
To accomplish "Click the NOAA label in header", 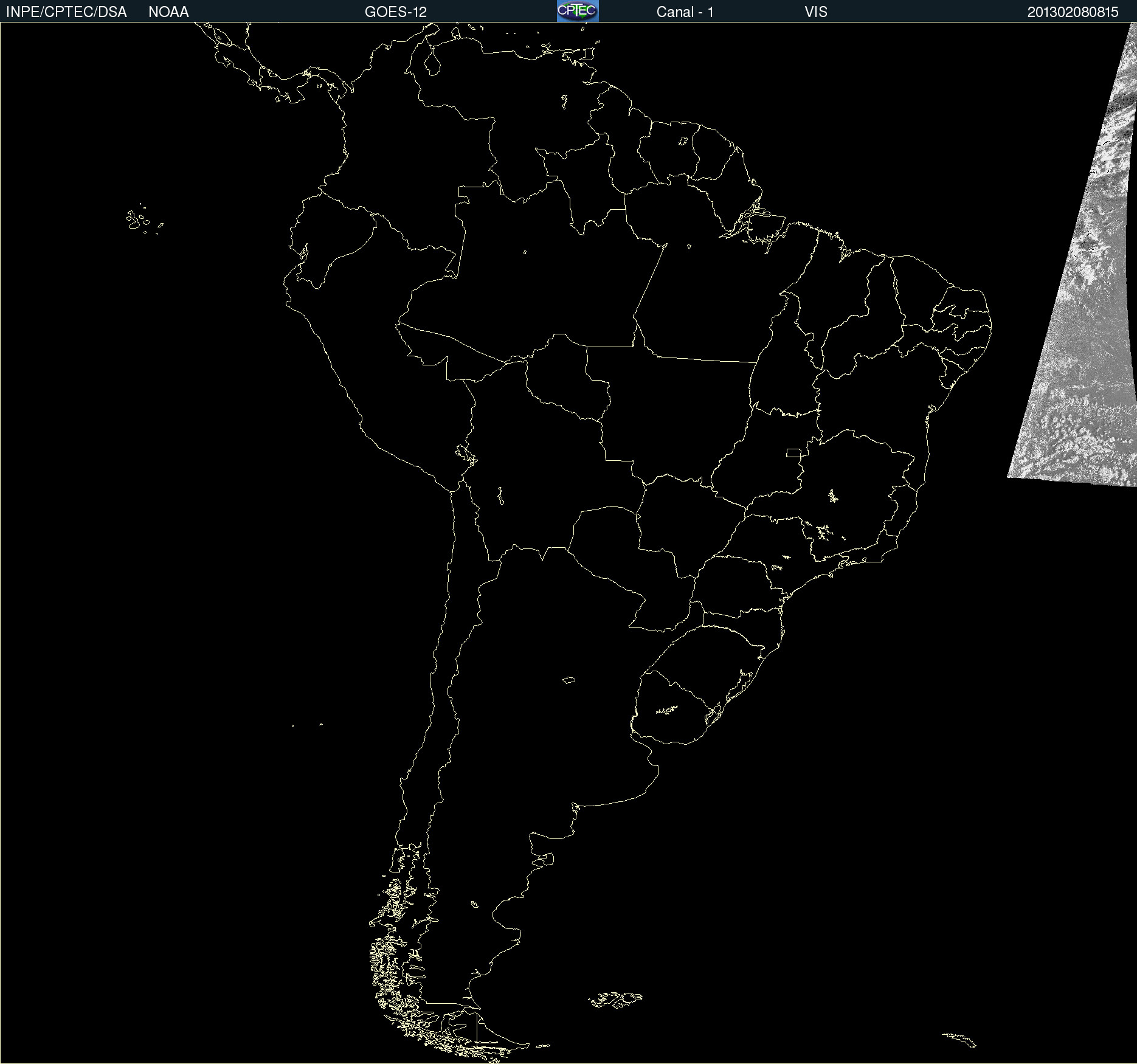I will click(168, 12).
